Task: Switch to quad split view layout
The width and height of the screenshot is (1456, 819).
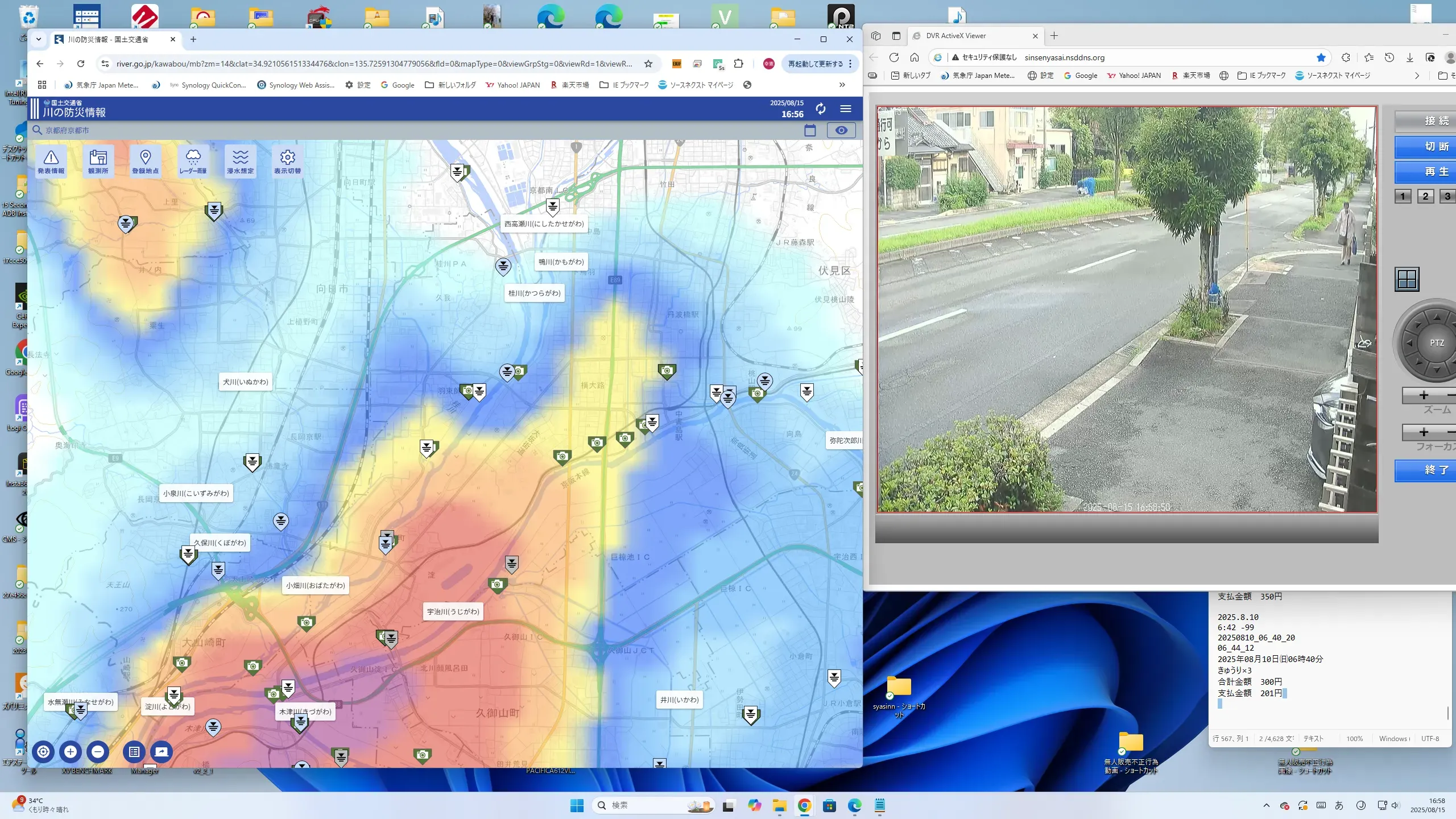Action: (1407, 279)
